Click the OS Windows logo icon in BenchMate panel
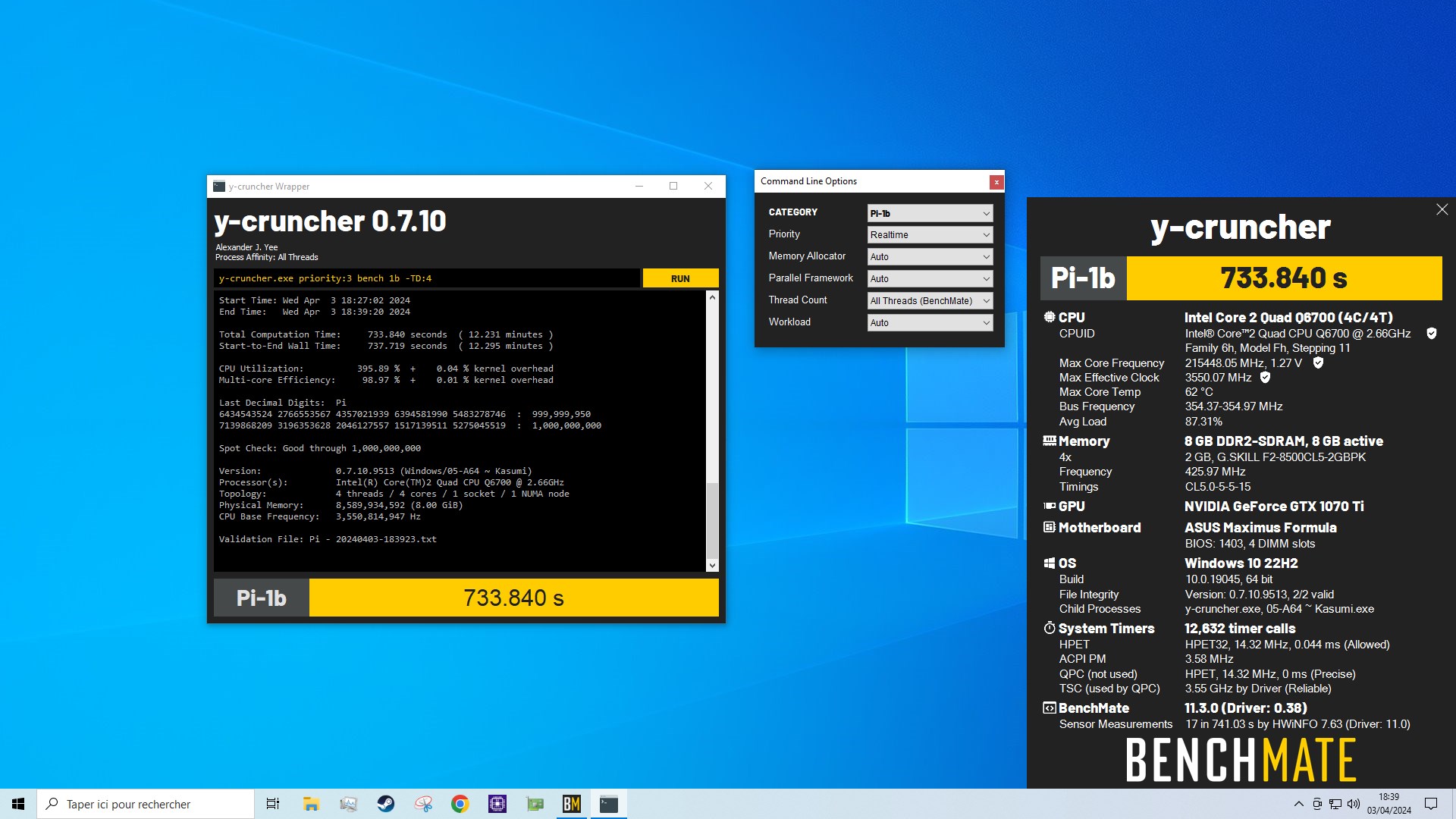The image size is (1456, 819). pos(1050,563)
